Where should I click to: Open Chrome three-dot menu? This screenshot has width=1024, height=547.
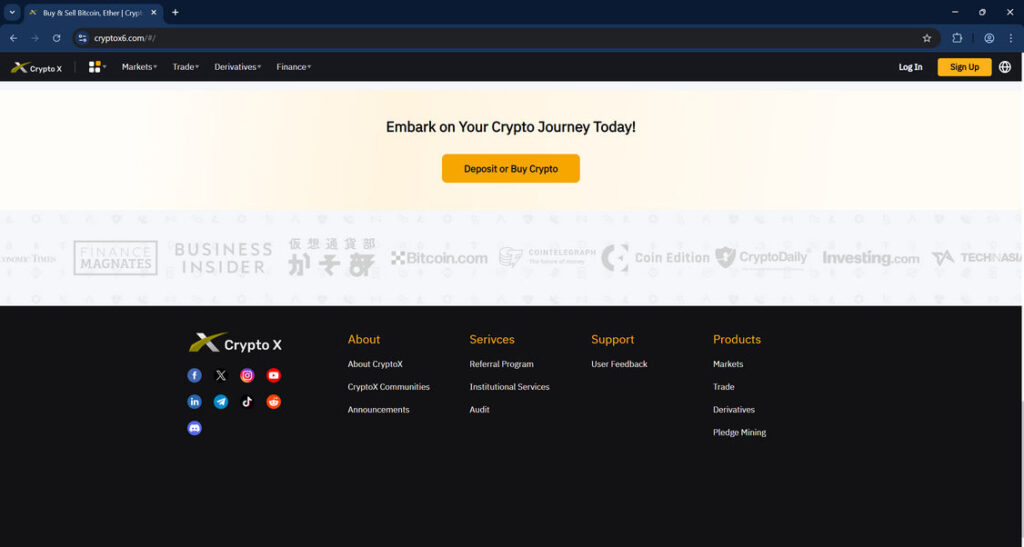pos(1010,39)
